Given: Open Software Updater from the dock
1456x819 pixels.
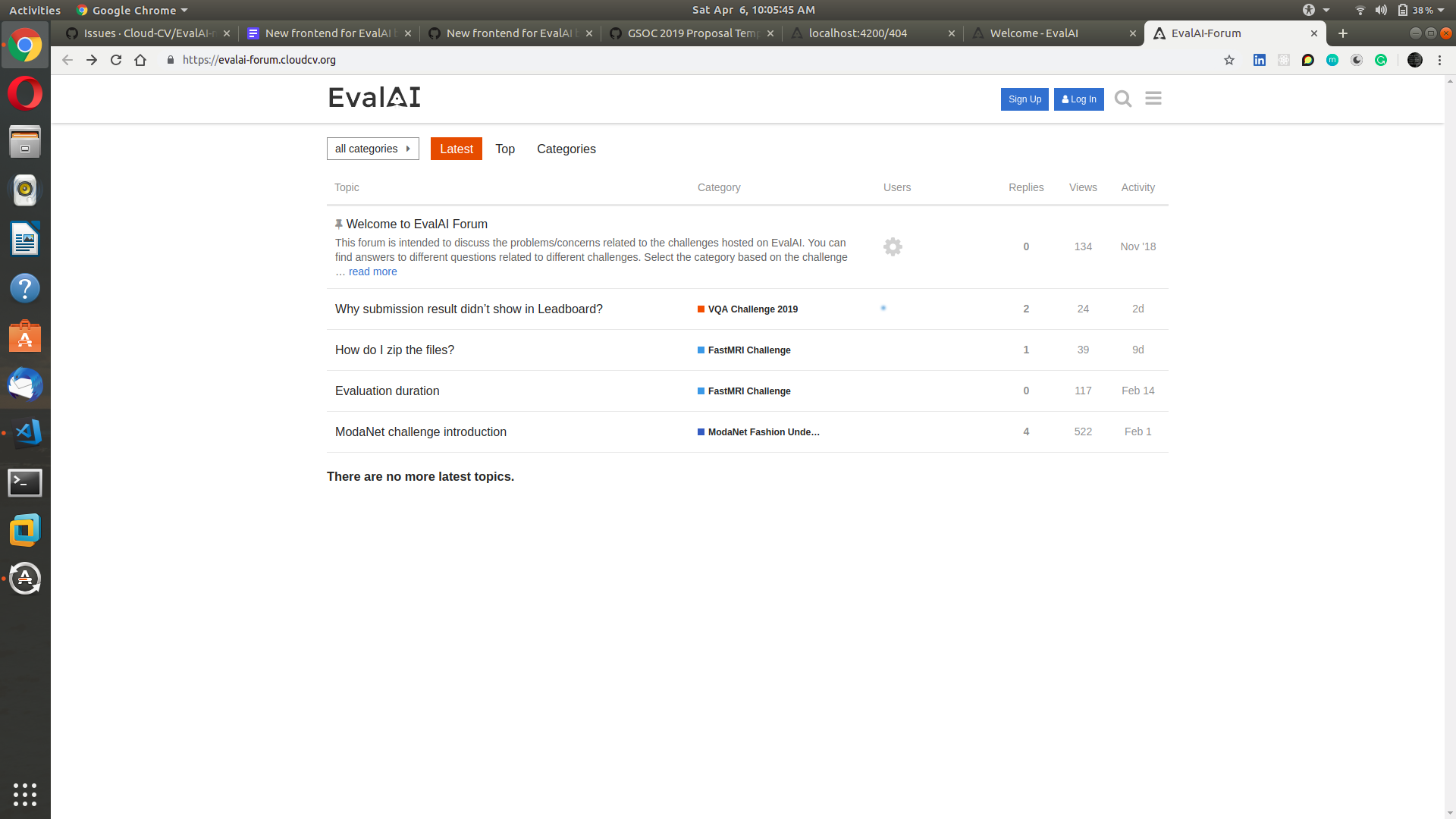Looking at the screenshot, I should click(25, 579).
